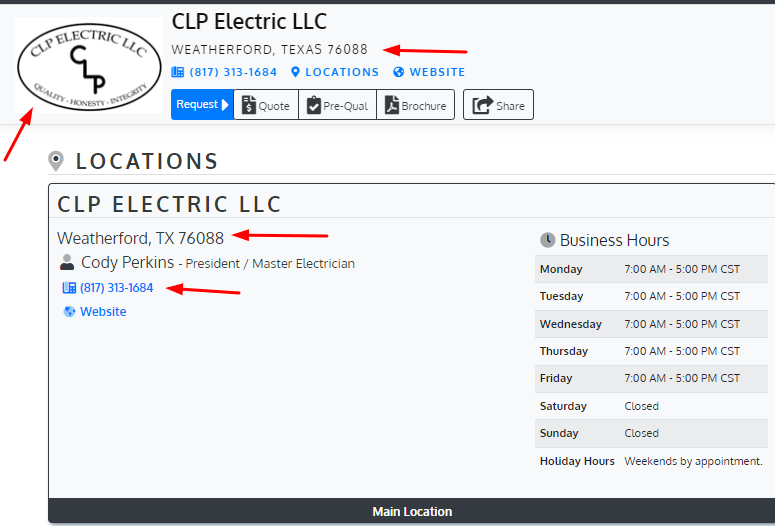
Task: Click the Quote button
Action: (266, 104)
